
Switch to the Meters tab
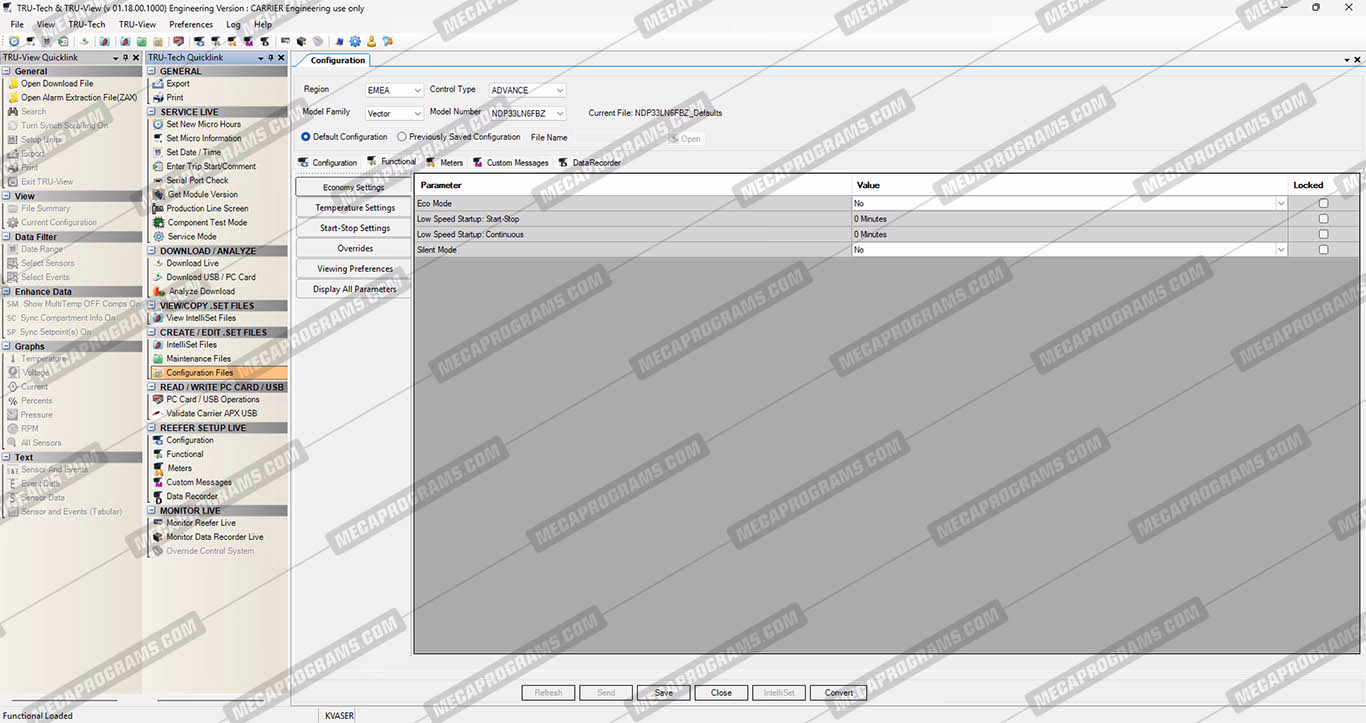point(445,162)
